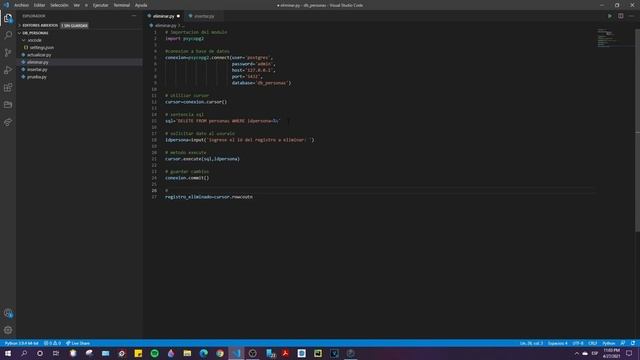Open the folder icon view in activity bar
Image resolution: width=640 pixels, height=360 pixels.
8,105
